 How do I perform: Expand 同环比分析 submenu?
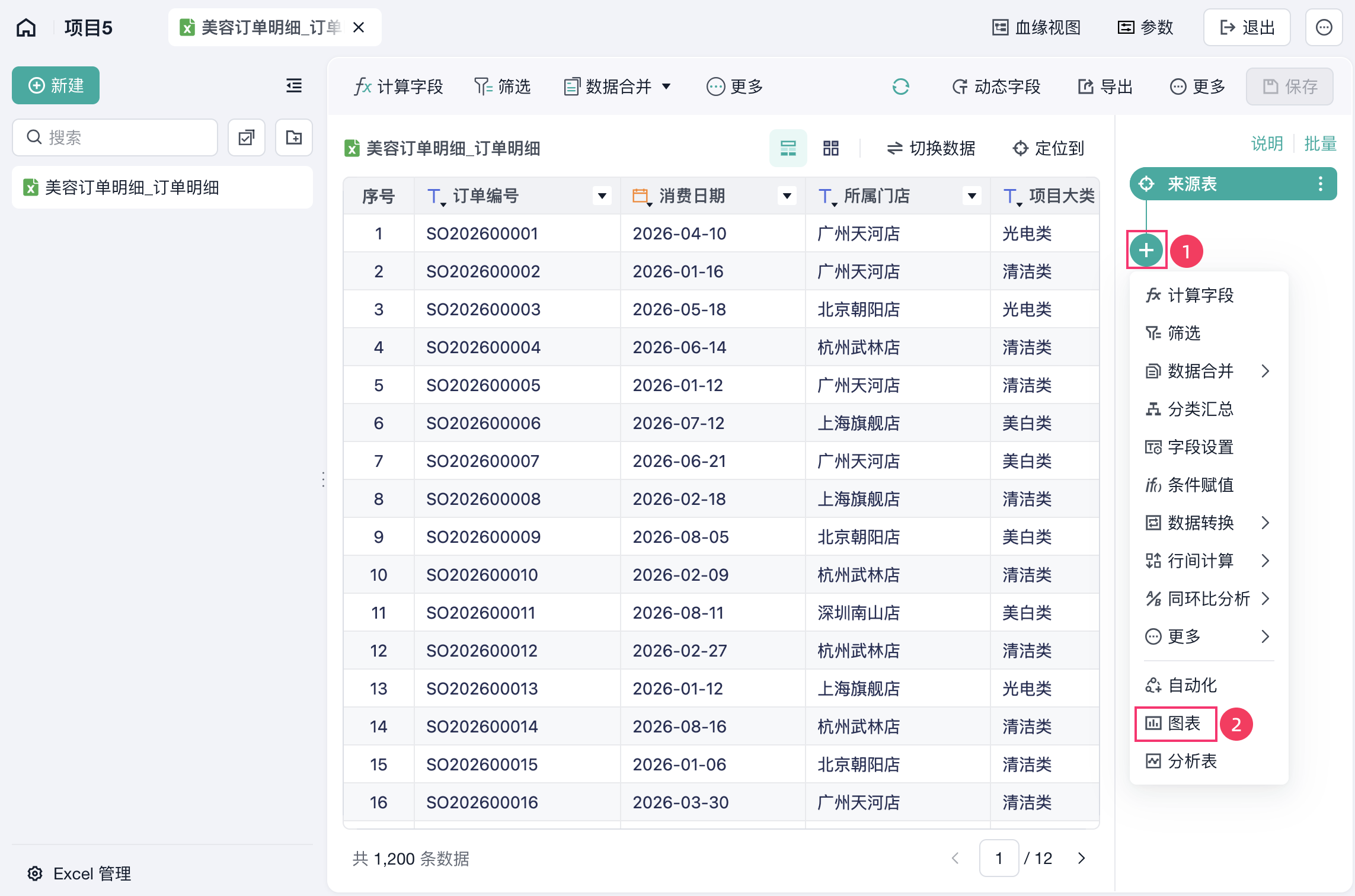pyautogui.click(x=1209, y=599)
